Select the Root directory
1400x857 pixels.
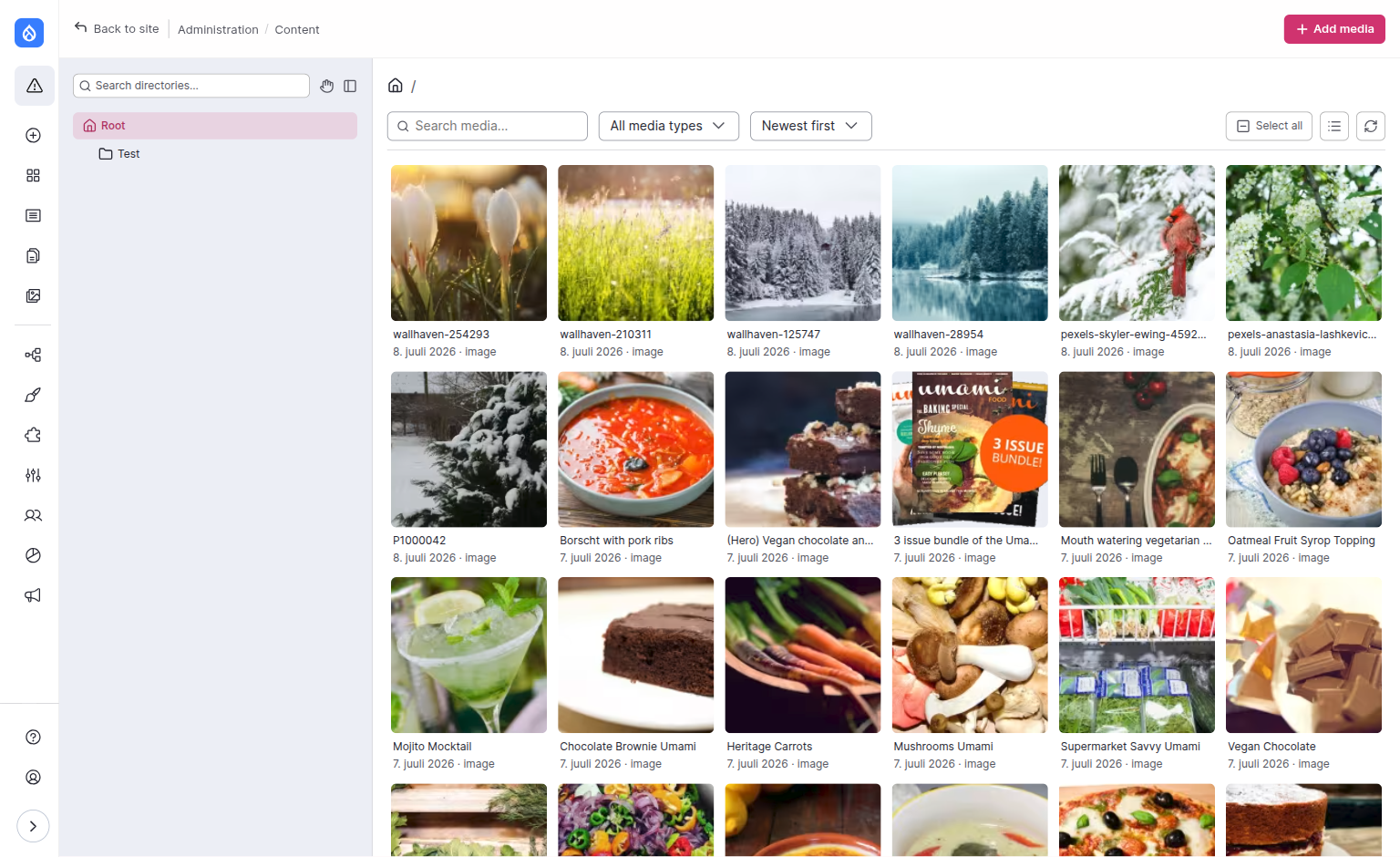(215, 126)
